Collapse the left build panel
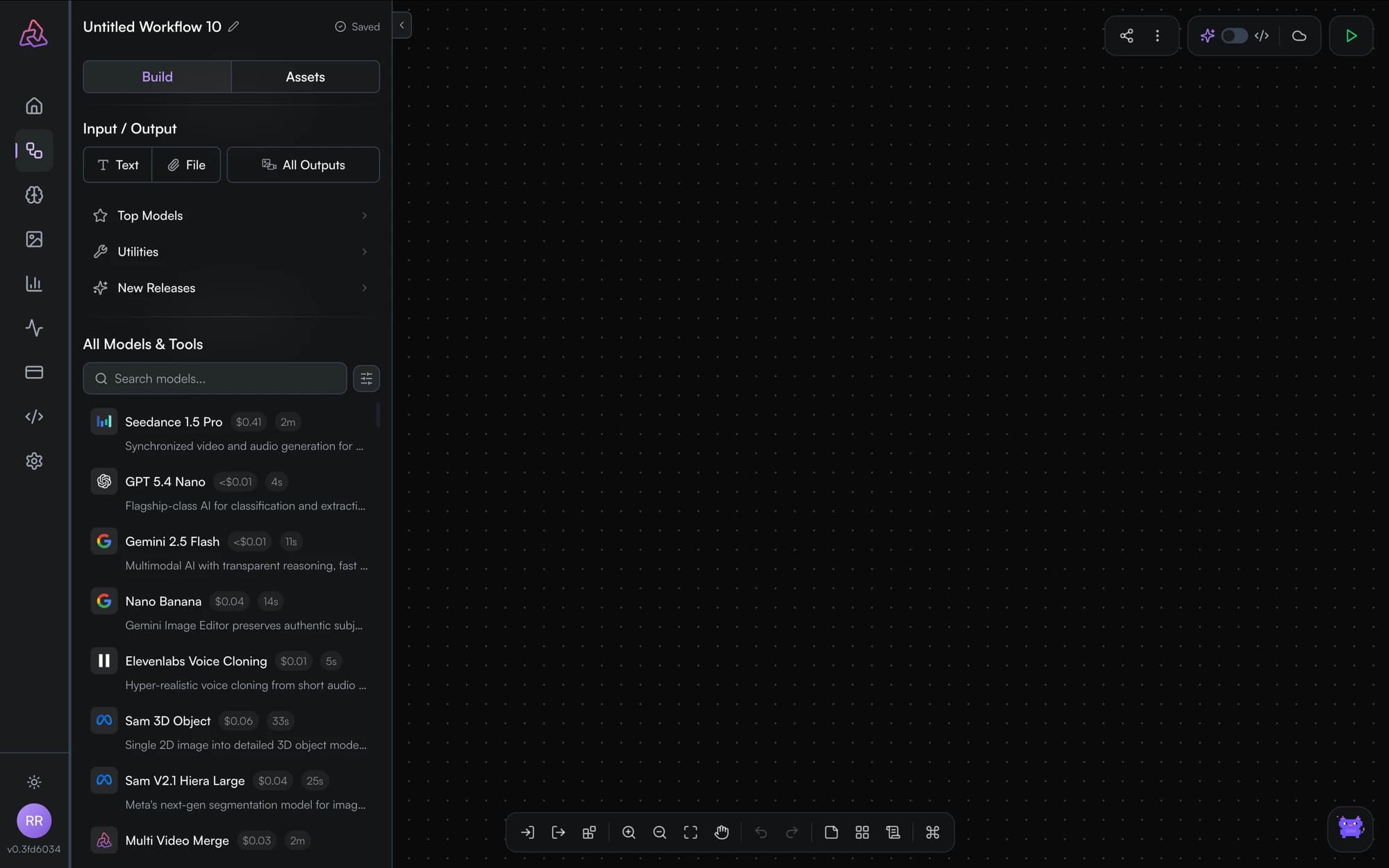Viewport: 1389px width, 868px height. (401, 25)
